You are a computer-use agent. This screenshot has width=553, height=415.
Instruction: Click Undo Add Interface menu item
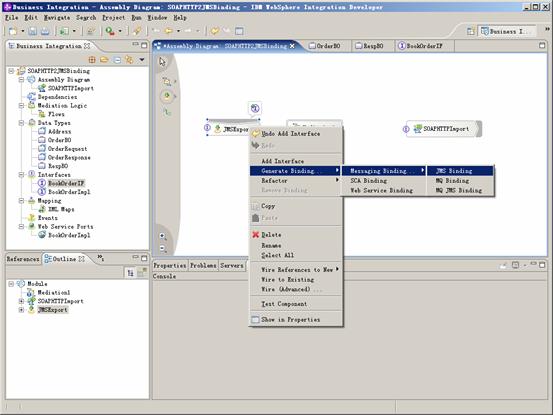(296, 134)
